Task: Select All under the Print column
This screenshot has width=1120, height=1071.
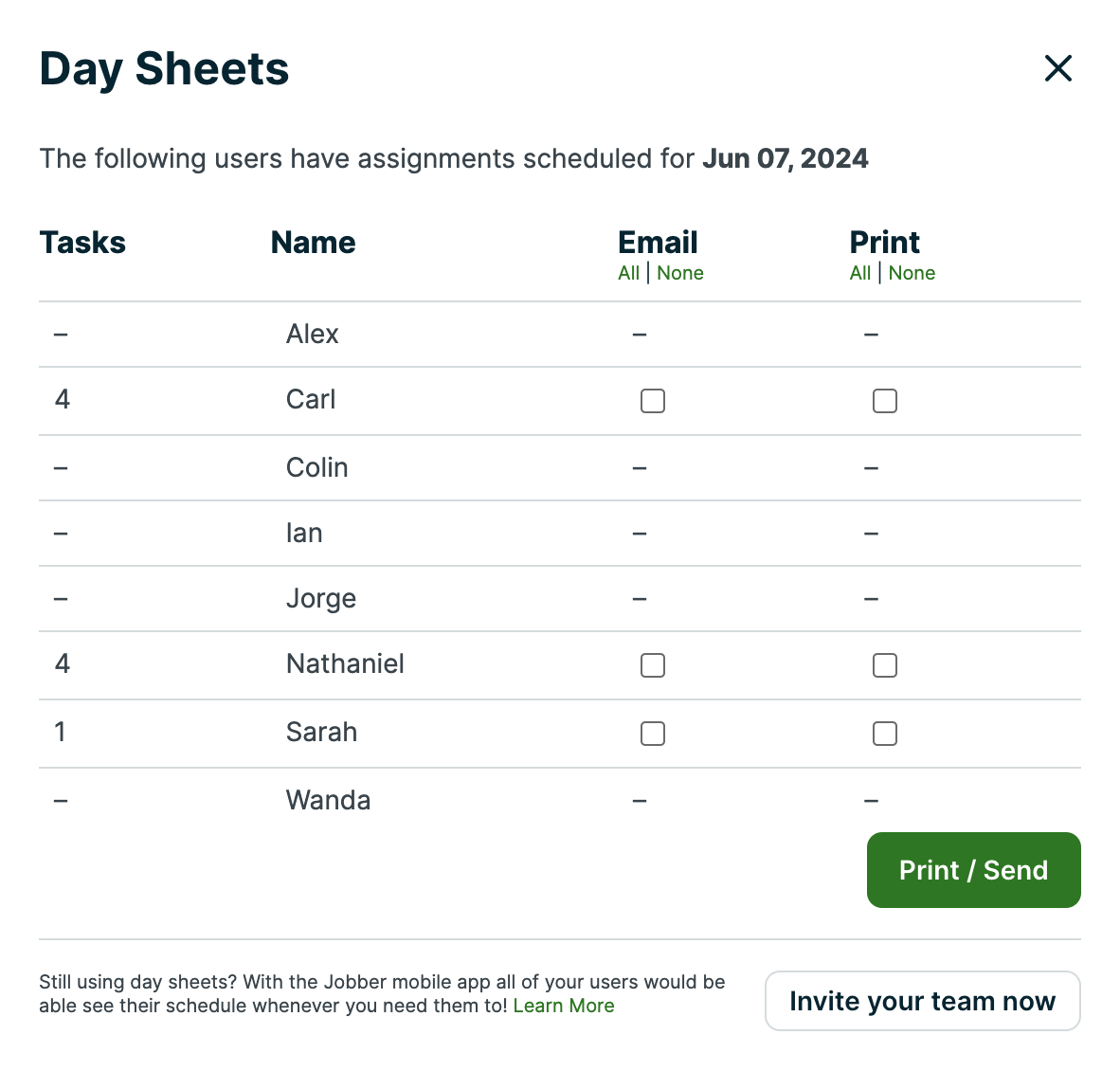Action: coord(860,273)
